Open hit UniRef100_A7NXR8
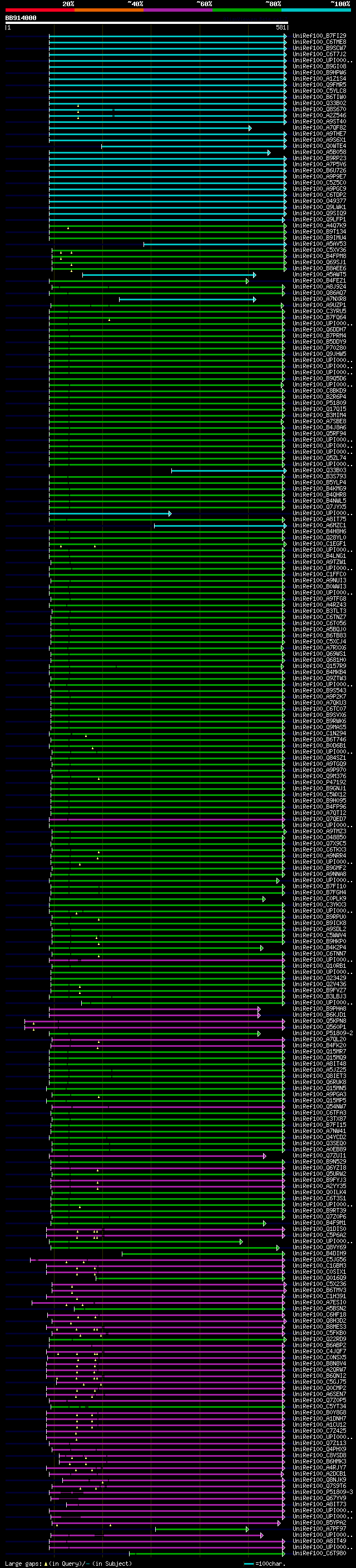The height and width of the screenshot is (1568, 356). click(x=319, y=299)
